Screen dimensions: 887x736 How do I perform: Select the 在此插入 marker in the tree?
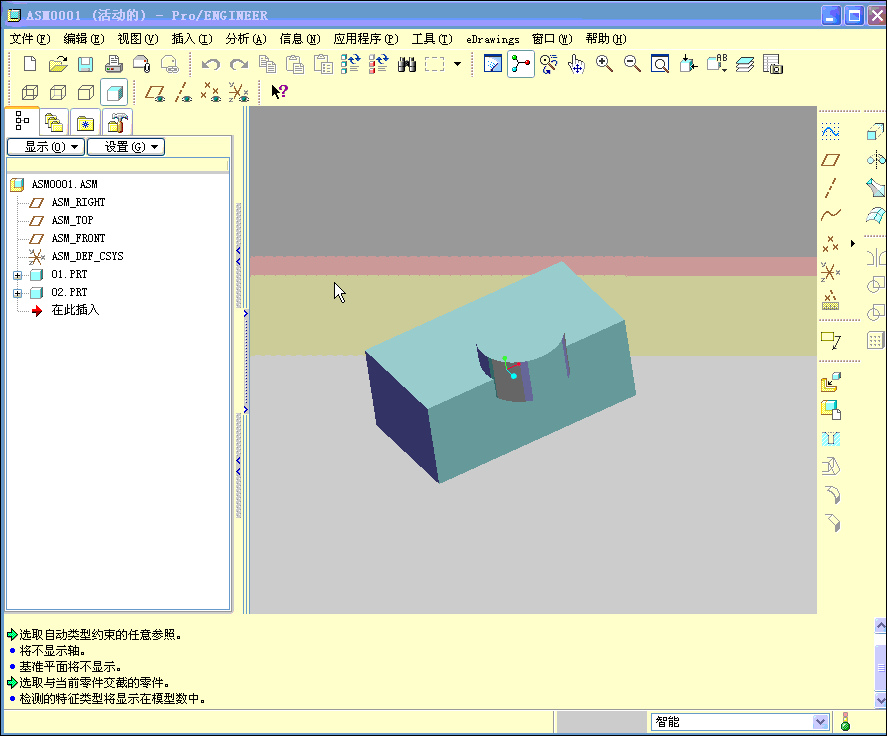pos(75,310)
